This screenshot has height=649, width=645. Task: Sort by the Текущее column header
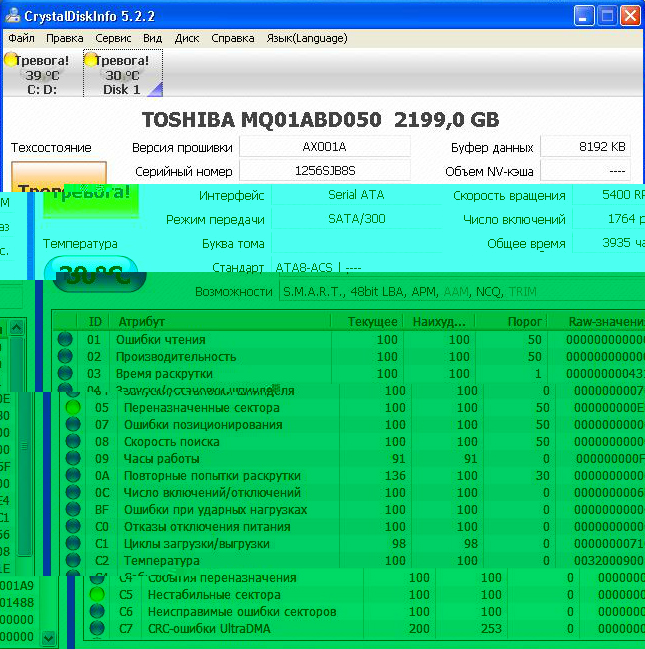(x=367, y=322)
